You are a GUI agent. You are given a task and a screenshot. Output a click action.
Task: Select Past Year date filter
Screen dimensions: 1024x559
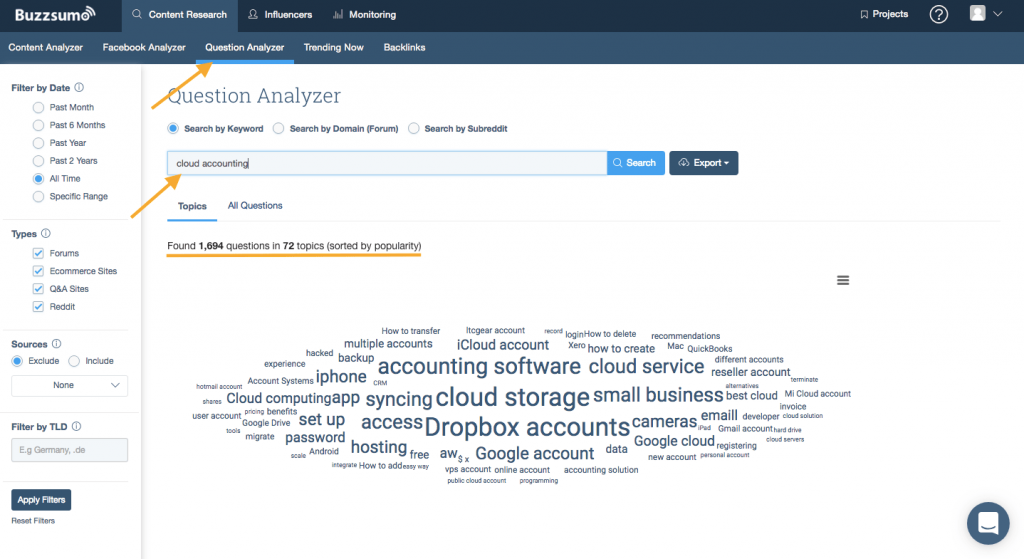(39, 143)
